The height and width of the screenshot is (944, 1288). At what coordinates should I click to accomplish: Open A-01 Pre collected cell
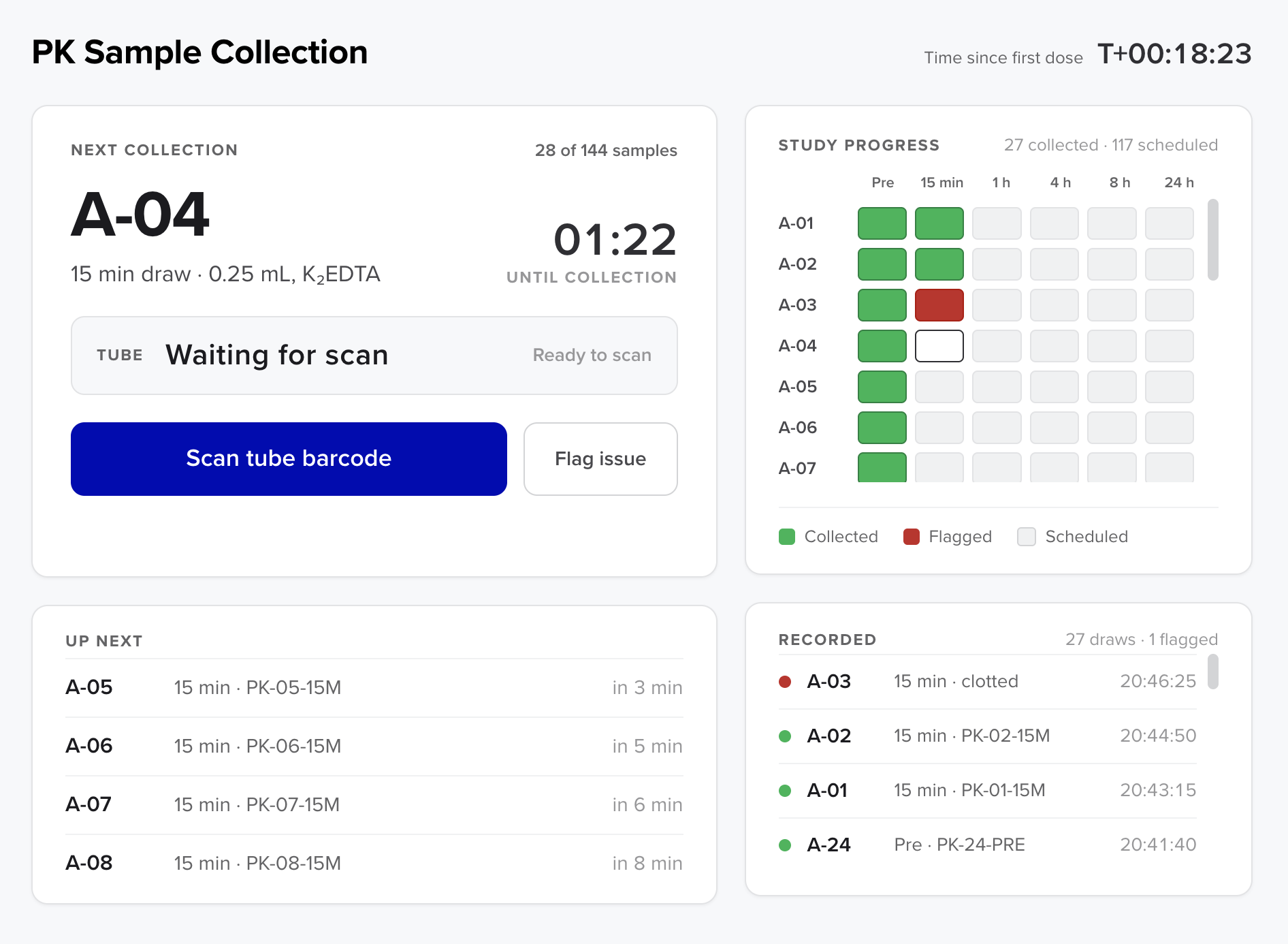point(882,223)
